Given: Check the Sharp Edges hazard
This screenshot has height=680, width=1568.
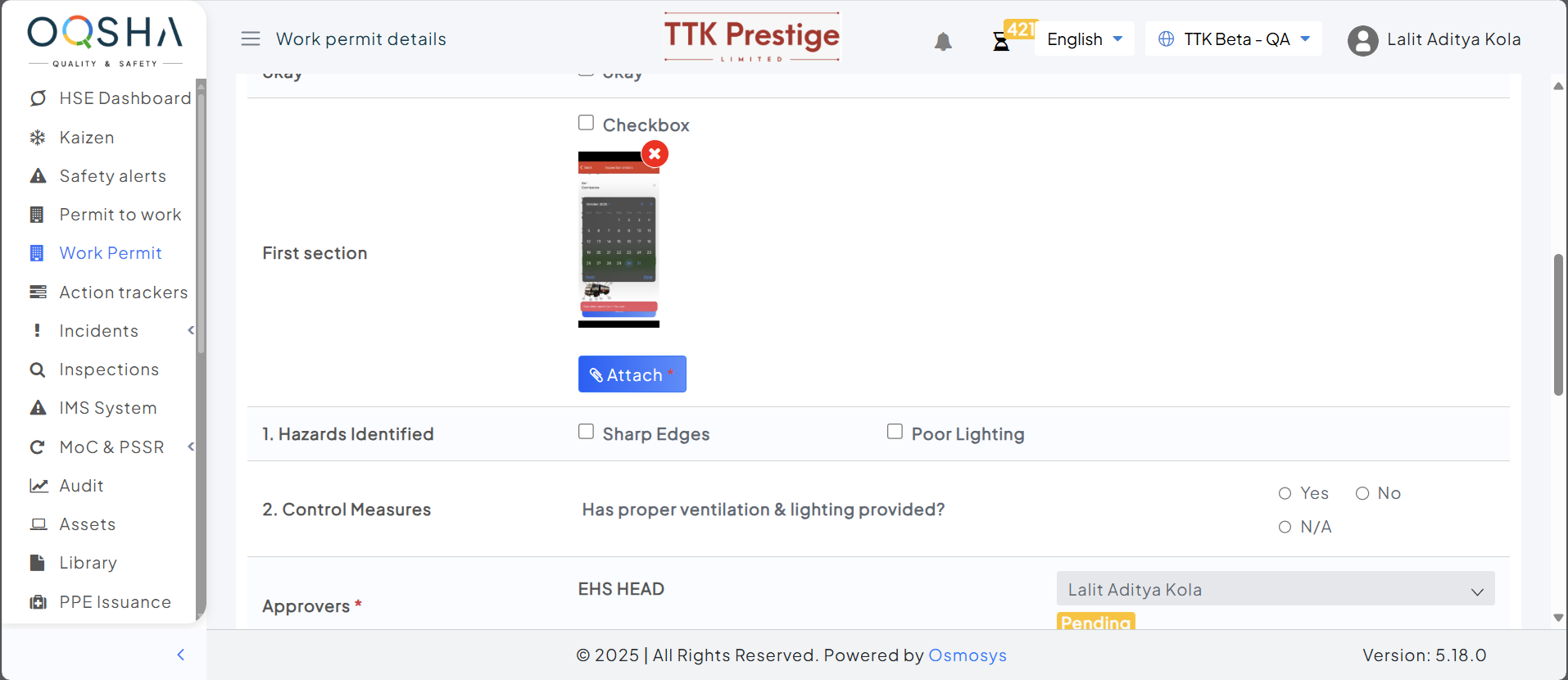Looking at the screenshot, I should (586, 432).
